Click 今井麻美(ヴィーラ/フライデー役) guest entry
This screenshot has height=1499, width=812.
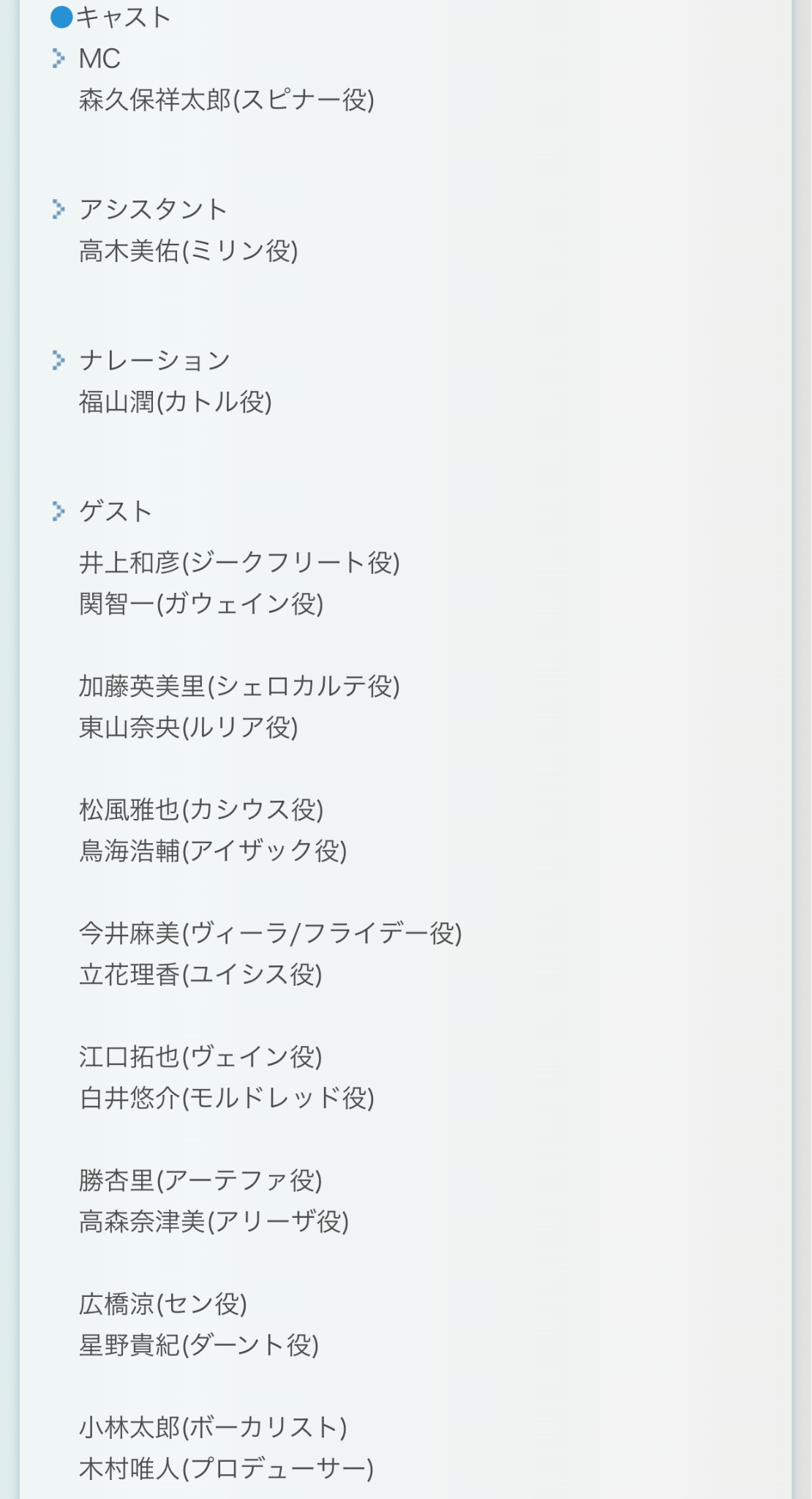click(271, 933)
